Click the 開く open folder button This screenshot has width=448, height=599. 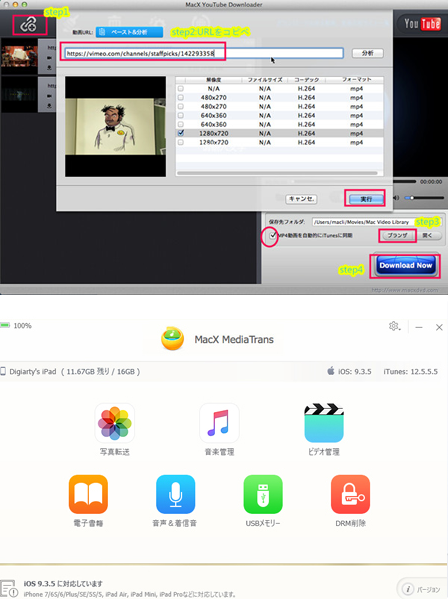428,235
